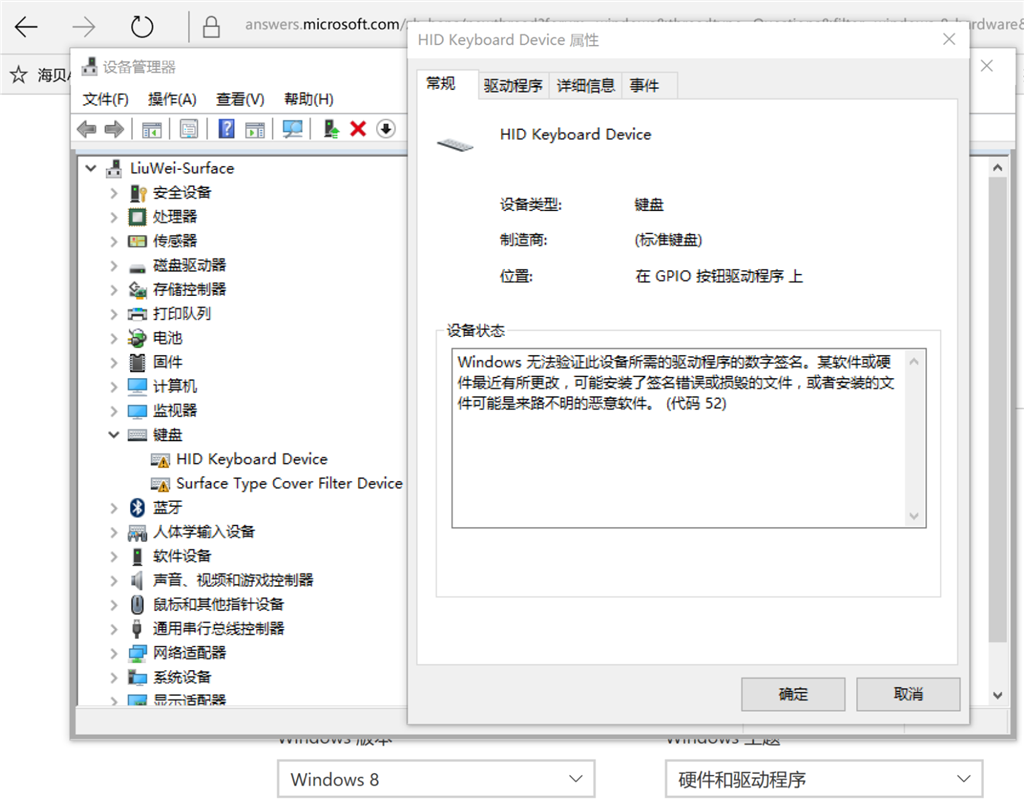Select the 计算机 computer category
This screenshot has height=803, width=1024.
pos(174,386)
